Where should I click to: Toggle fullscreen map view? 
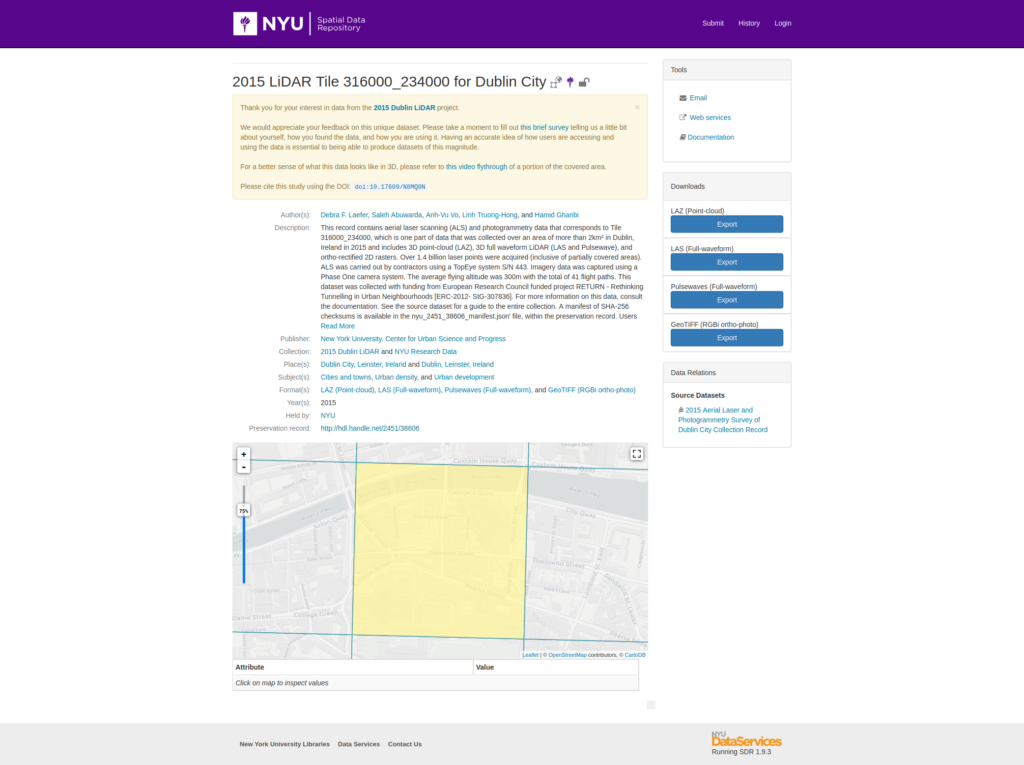637,454
